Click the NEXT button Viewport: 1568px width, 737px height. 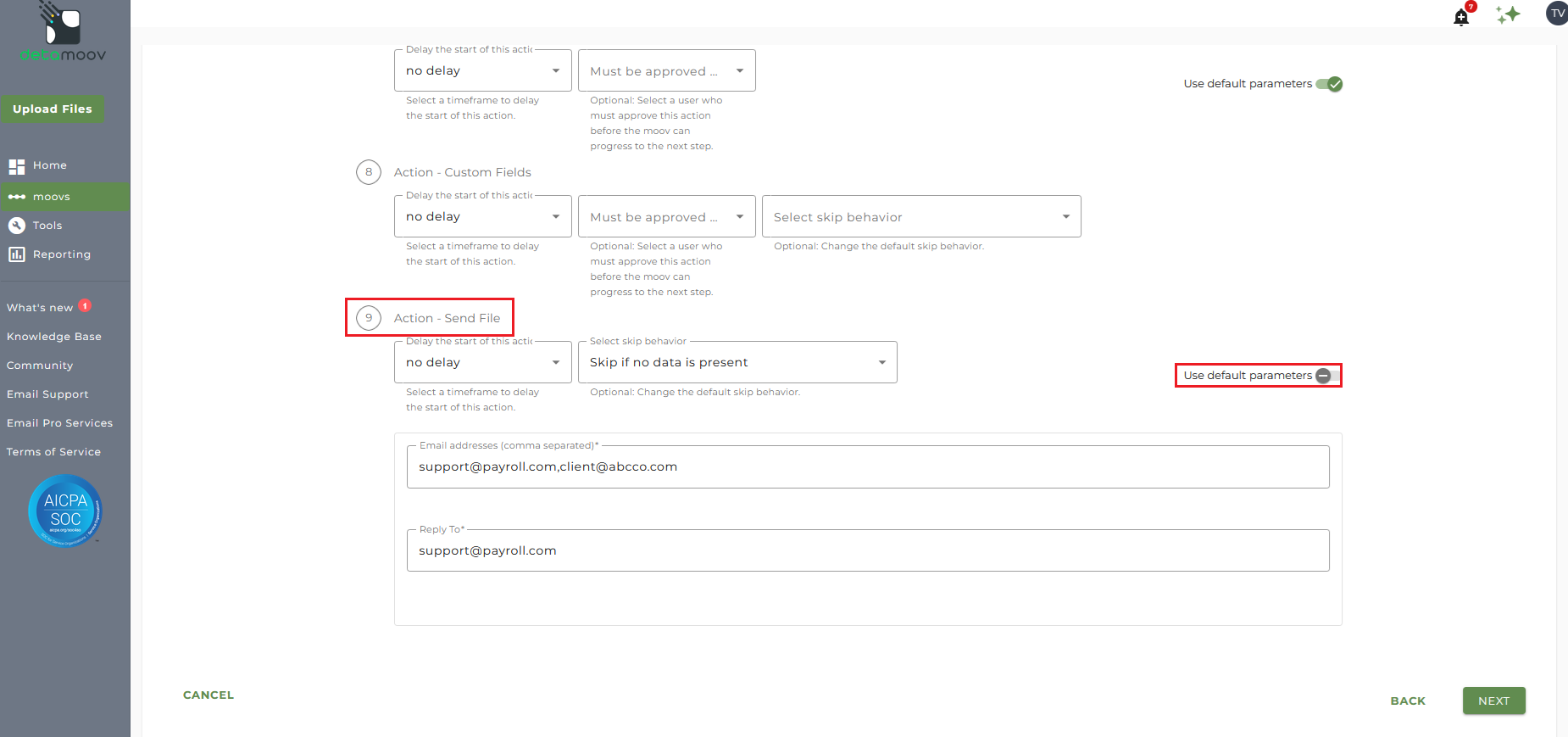point(1494,701)
